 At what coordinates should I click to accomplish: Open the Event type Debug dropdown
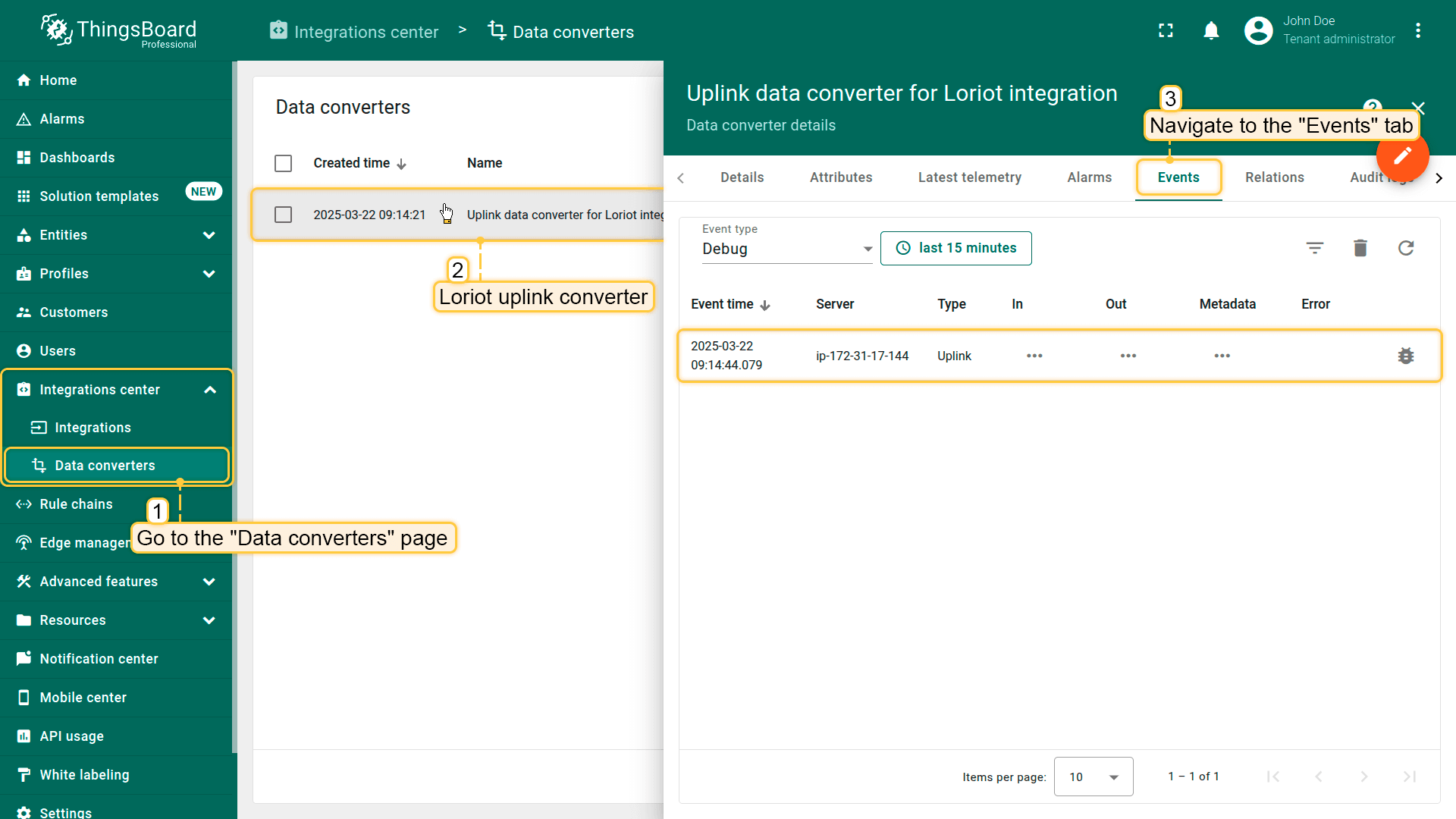point(786,249)
